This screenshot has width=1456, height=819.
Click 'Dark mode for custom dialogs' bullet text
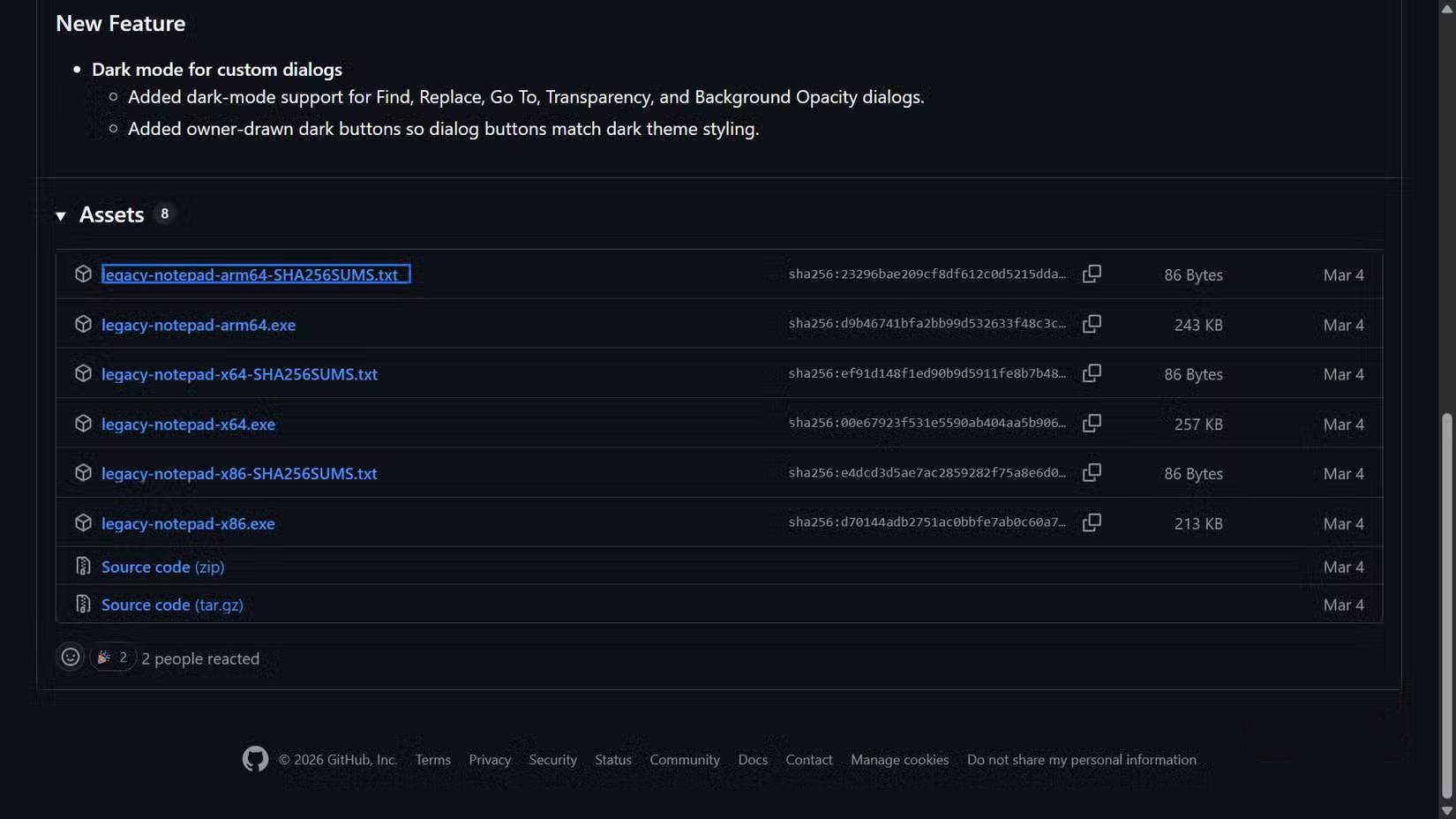click(217, 69)
